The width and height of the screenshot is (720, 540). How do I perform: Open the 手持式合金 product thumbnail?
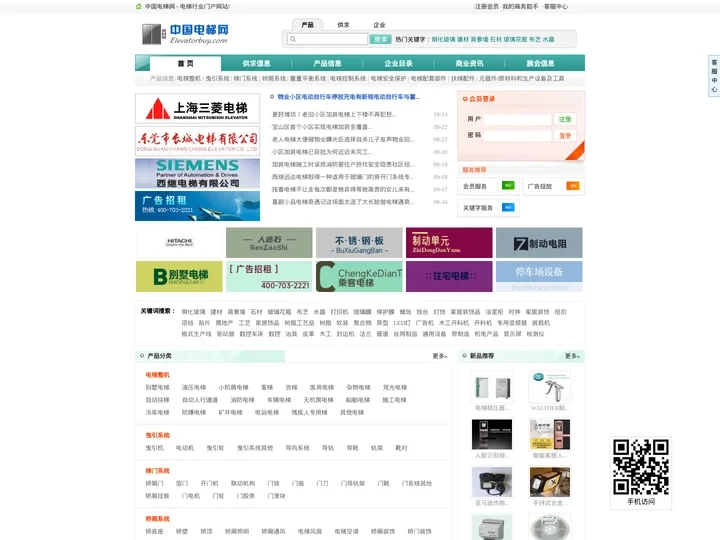pyautogui.click(x=550, y=482)
